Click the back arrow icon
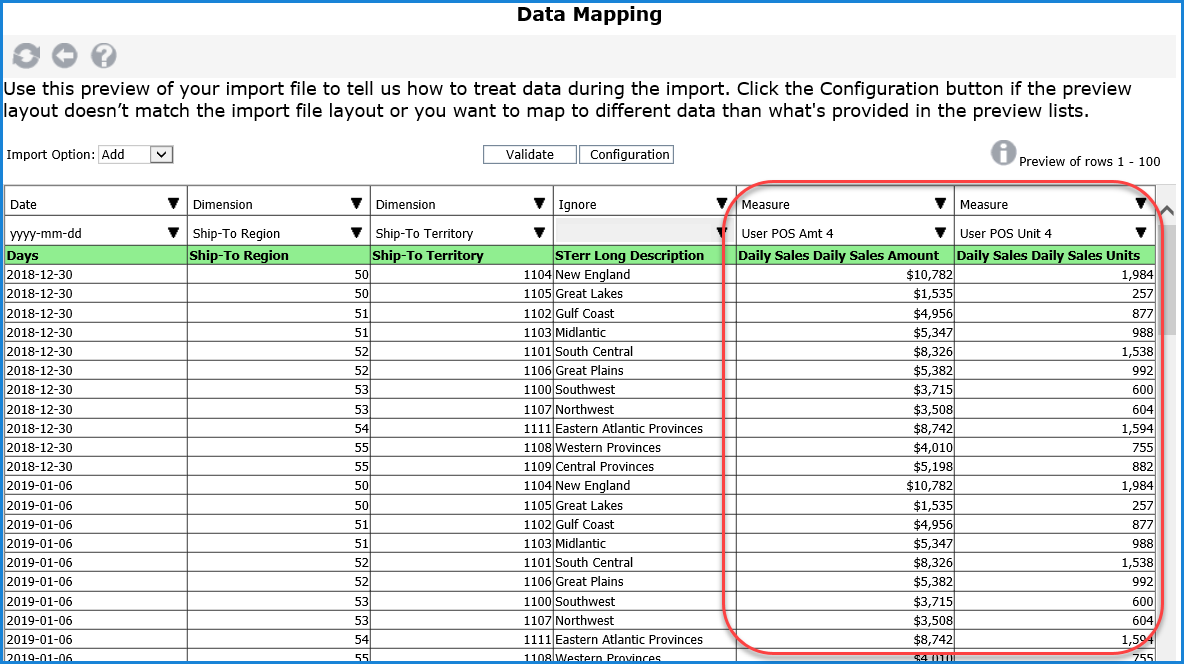This screenshot has height=664, width=1184. [65, 55]
